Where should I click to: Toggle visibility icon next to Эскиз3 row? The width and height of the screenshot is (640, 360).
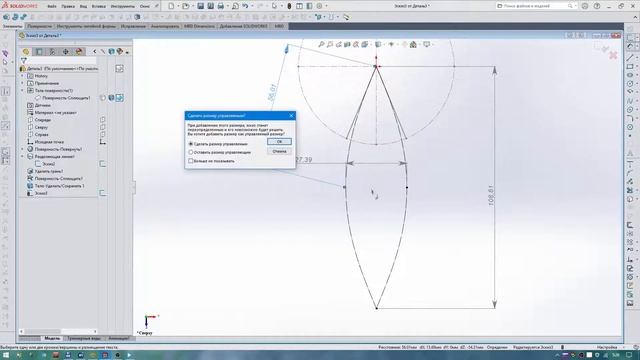(102, 193)
